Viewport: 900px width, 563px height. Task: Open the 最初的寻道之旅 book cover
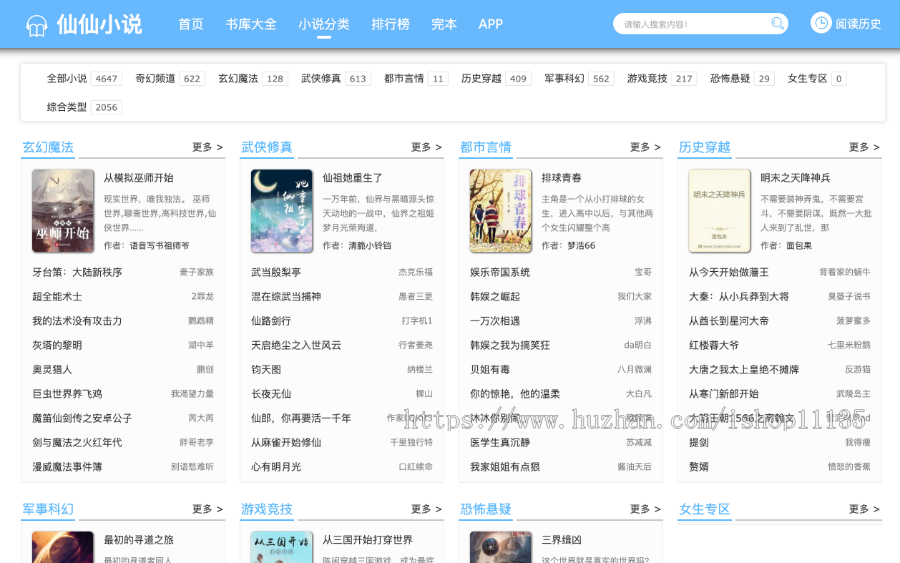point(63,547)
